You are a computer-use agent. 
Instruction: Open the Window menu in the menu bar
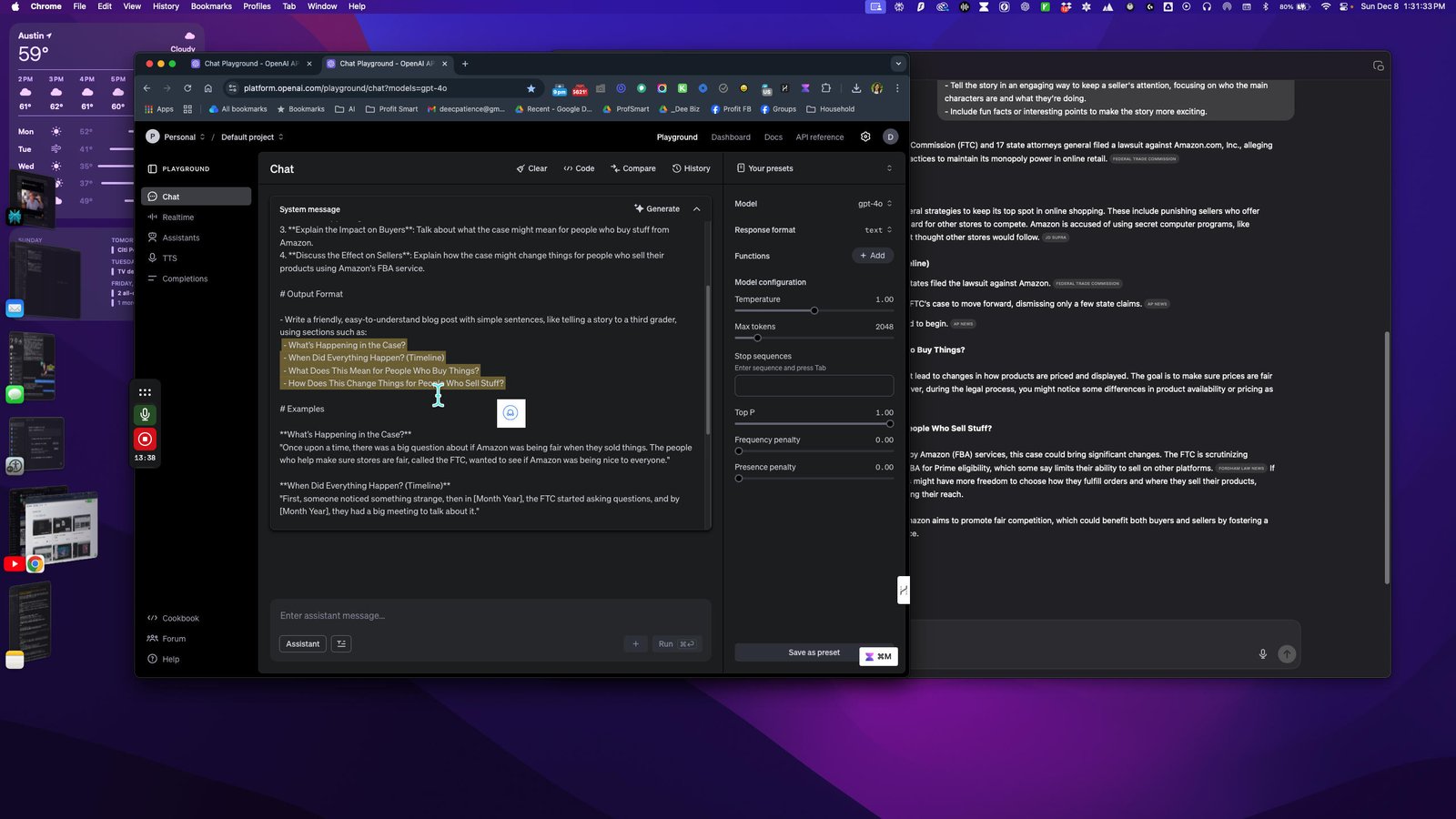tap(322, 6)
